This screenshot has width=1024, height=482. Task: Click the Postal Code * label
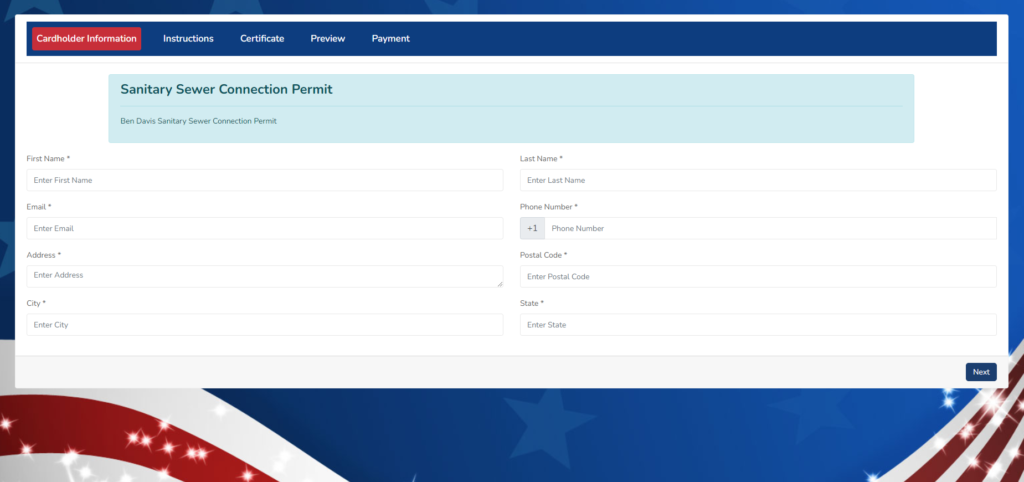(544, 255)
